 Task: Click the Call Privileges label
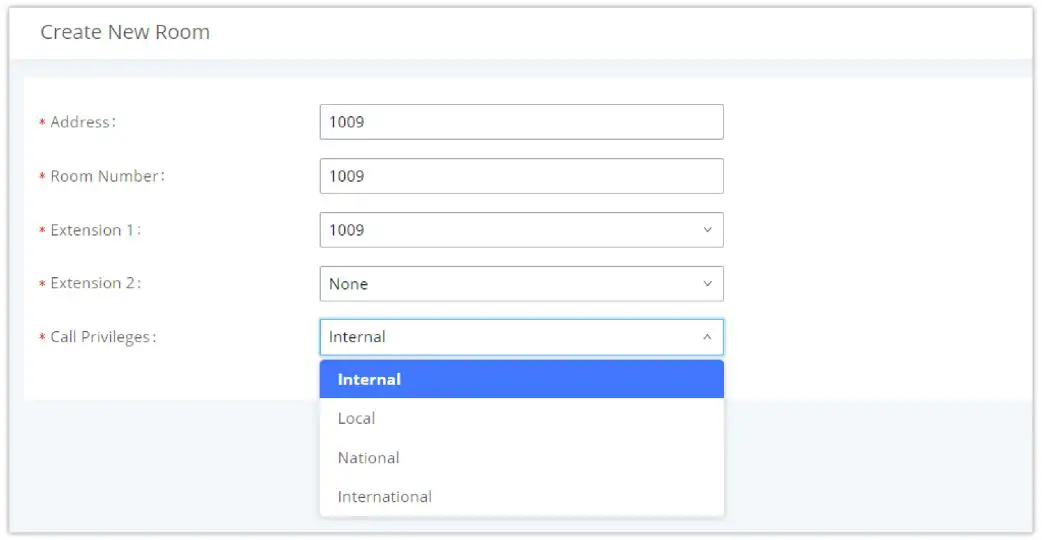[x=103, y=338]
